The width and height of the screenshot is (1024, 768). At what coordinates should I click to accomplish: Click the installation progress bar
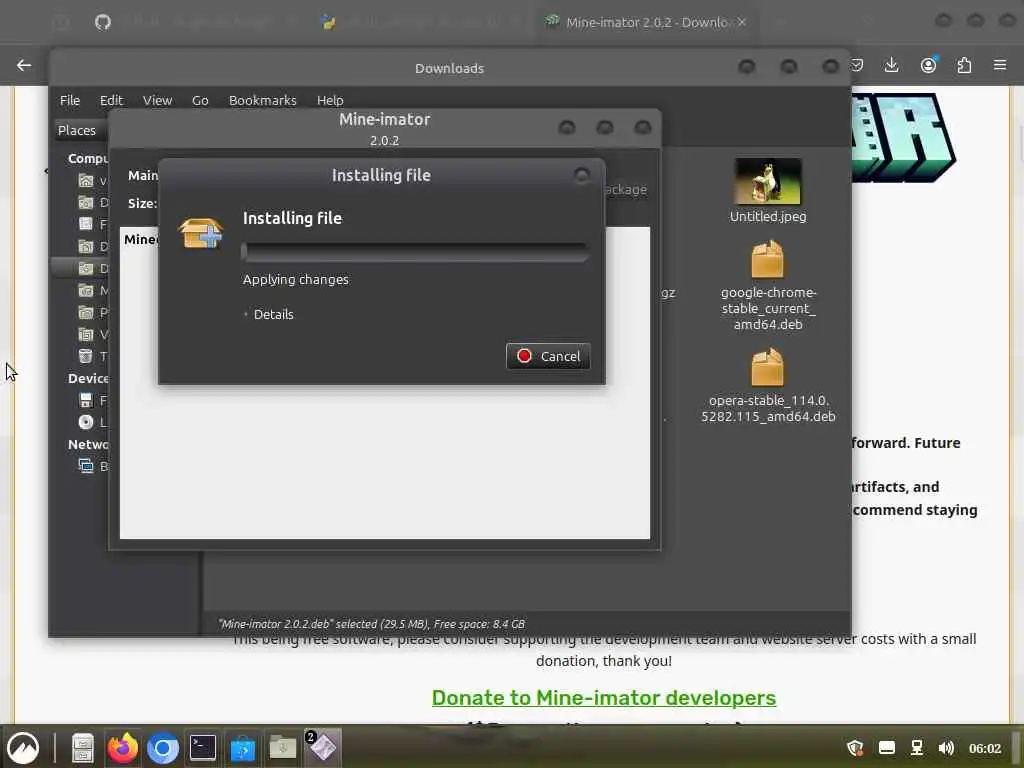(415, 251)
